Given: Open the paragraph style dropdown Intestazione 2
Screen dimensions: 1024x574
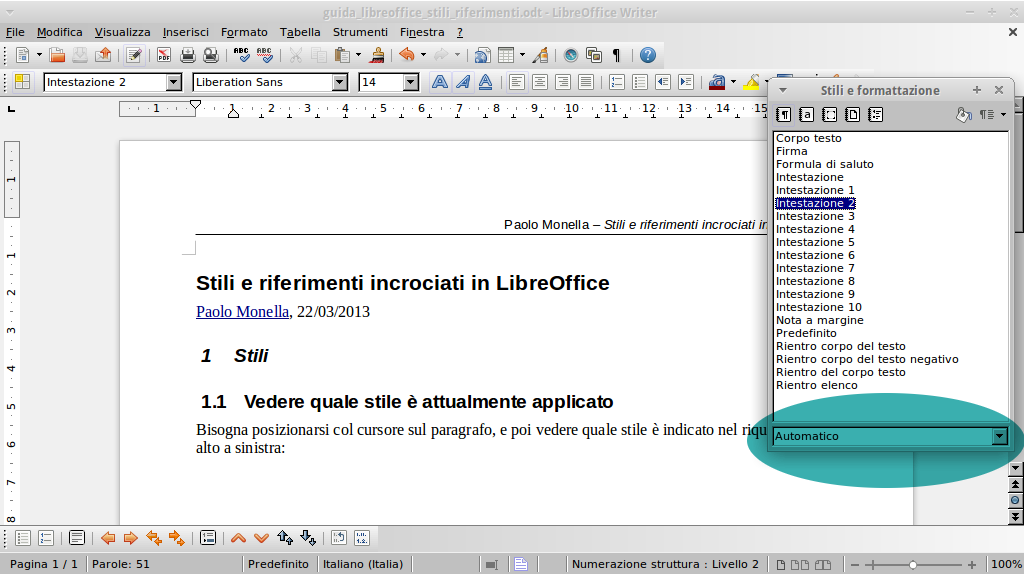Looking at the screenshot, I should (174, 82).
